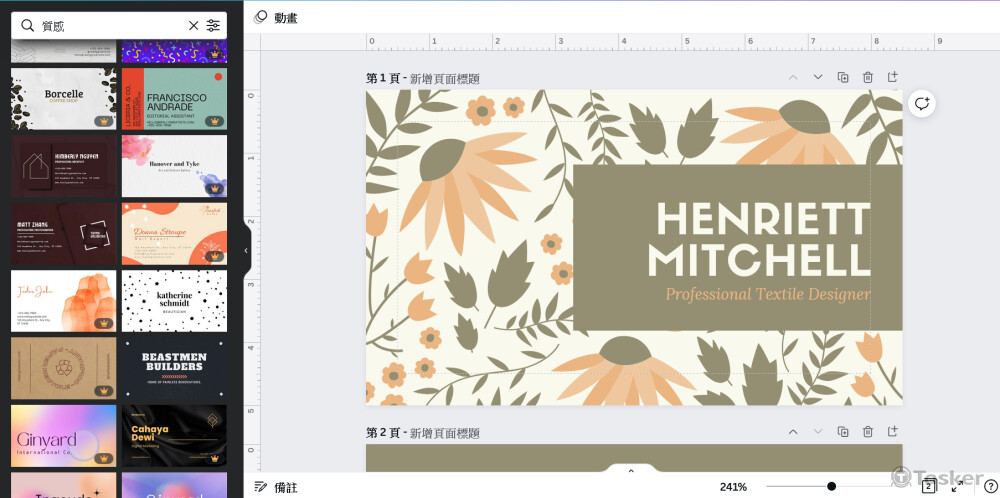Viewport: 1000px width, 498px height.
Task: Click the zoom slider handle
Action: pyautogui.click(x=831, y=487)
